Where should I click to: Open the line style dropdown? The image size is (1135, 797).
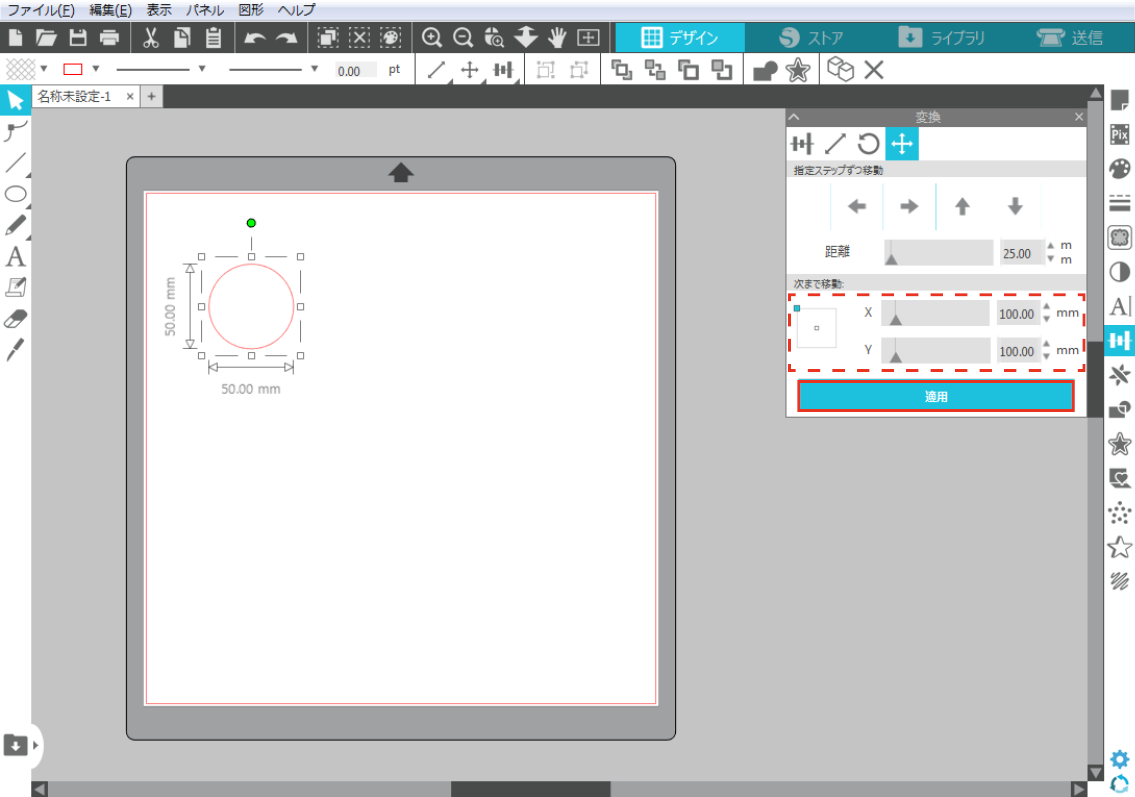(202, 69)
